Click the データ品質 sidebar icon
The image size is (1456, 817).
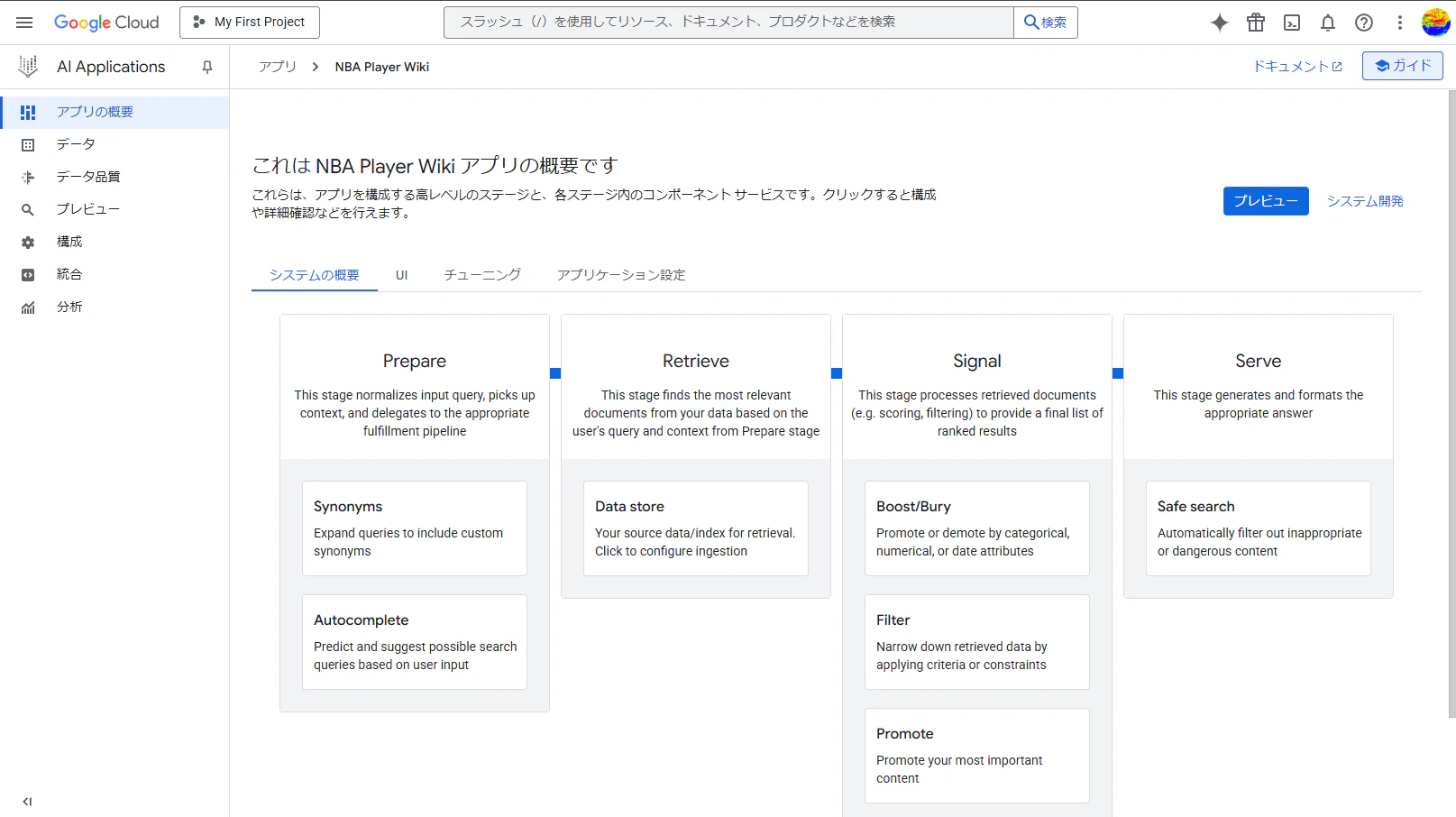pyautogui.click(x=28, y=178)
